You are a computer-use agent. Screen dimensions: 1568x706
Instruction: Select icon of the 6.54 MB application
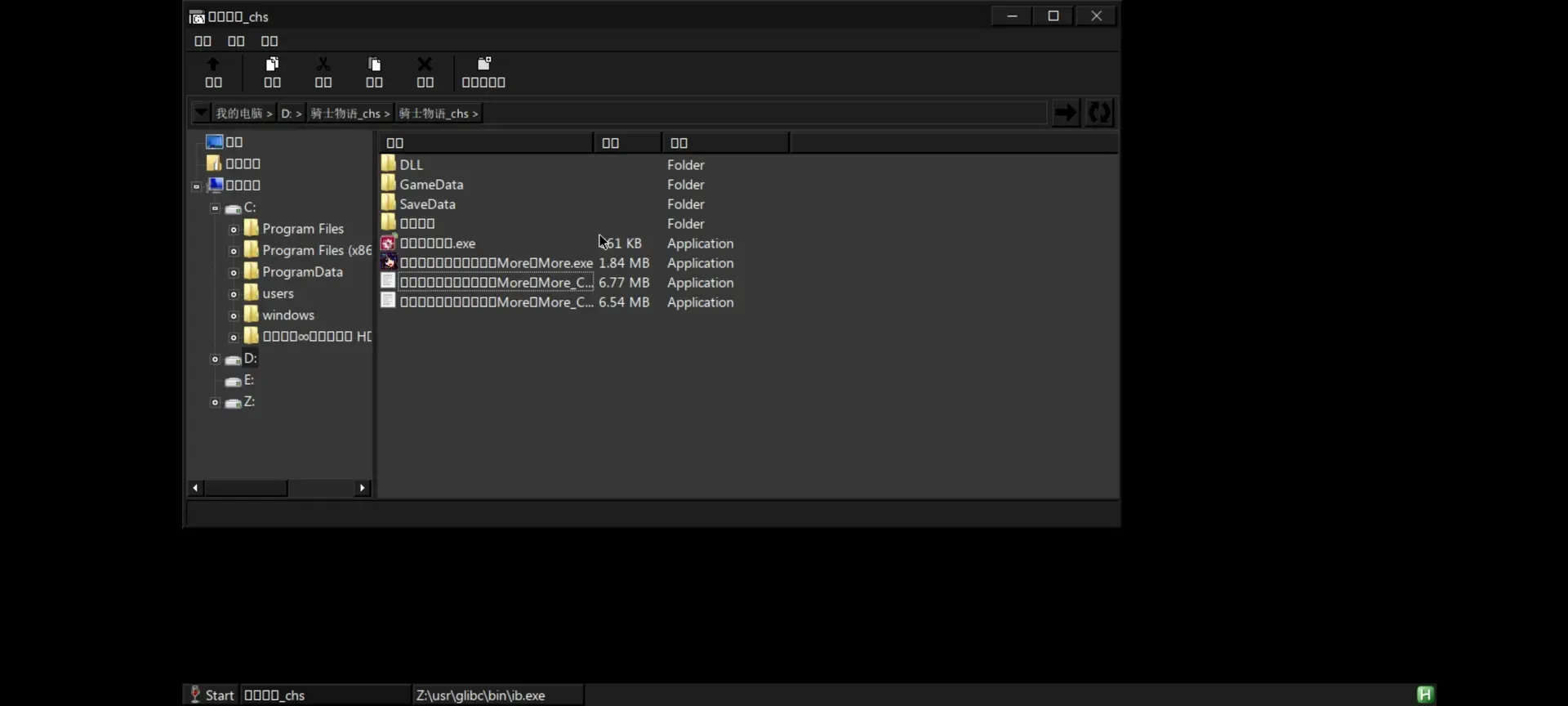[388, 301]
